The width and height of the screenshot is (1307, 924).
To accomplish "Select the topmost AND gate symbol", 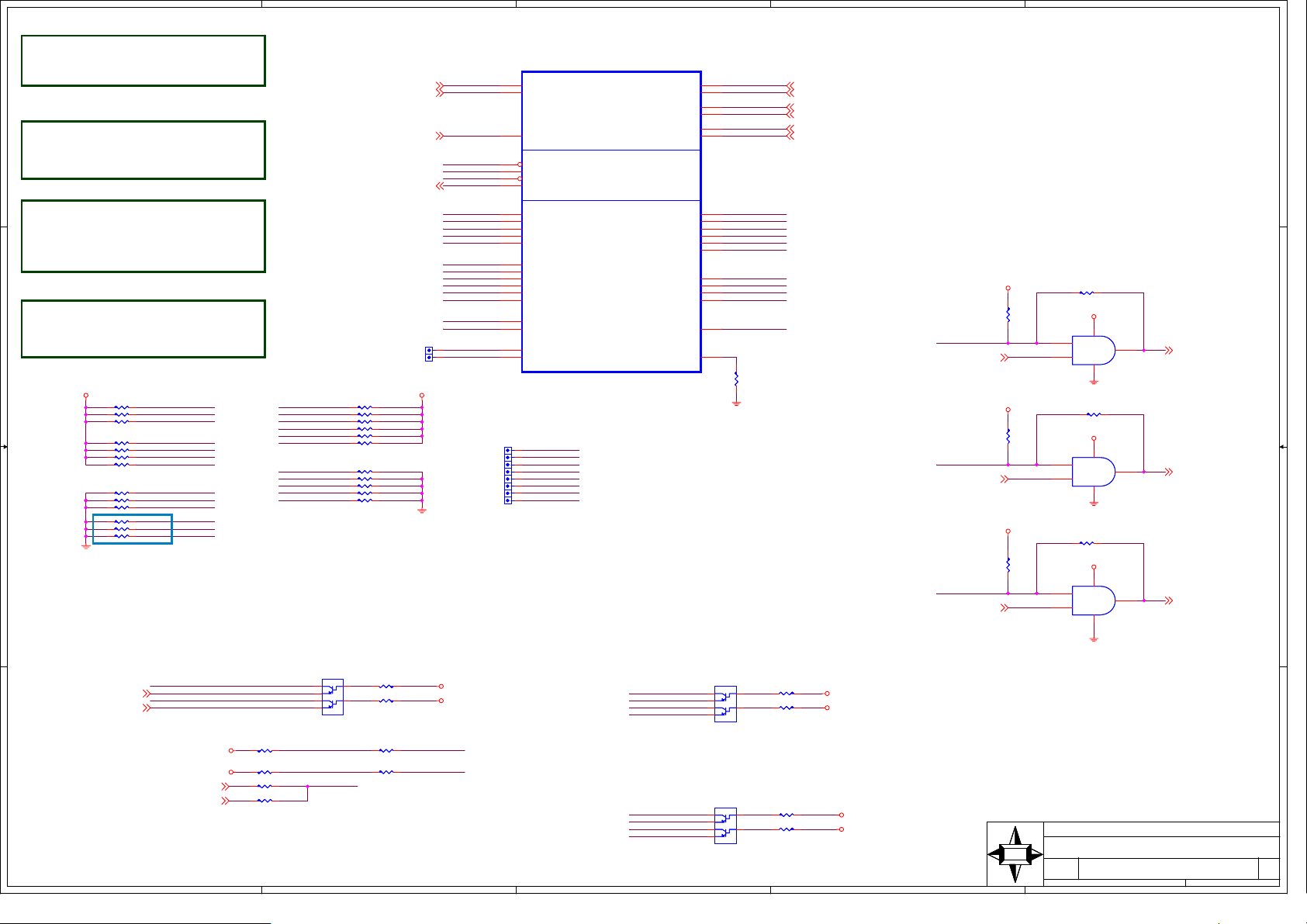I will click(1094, 350).
